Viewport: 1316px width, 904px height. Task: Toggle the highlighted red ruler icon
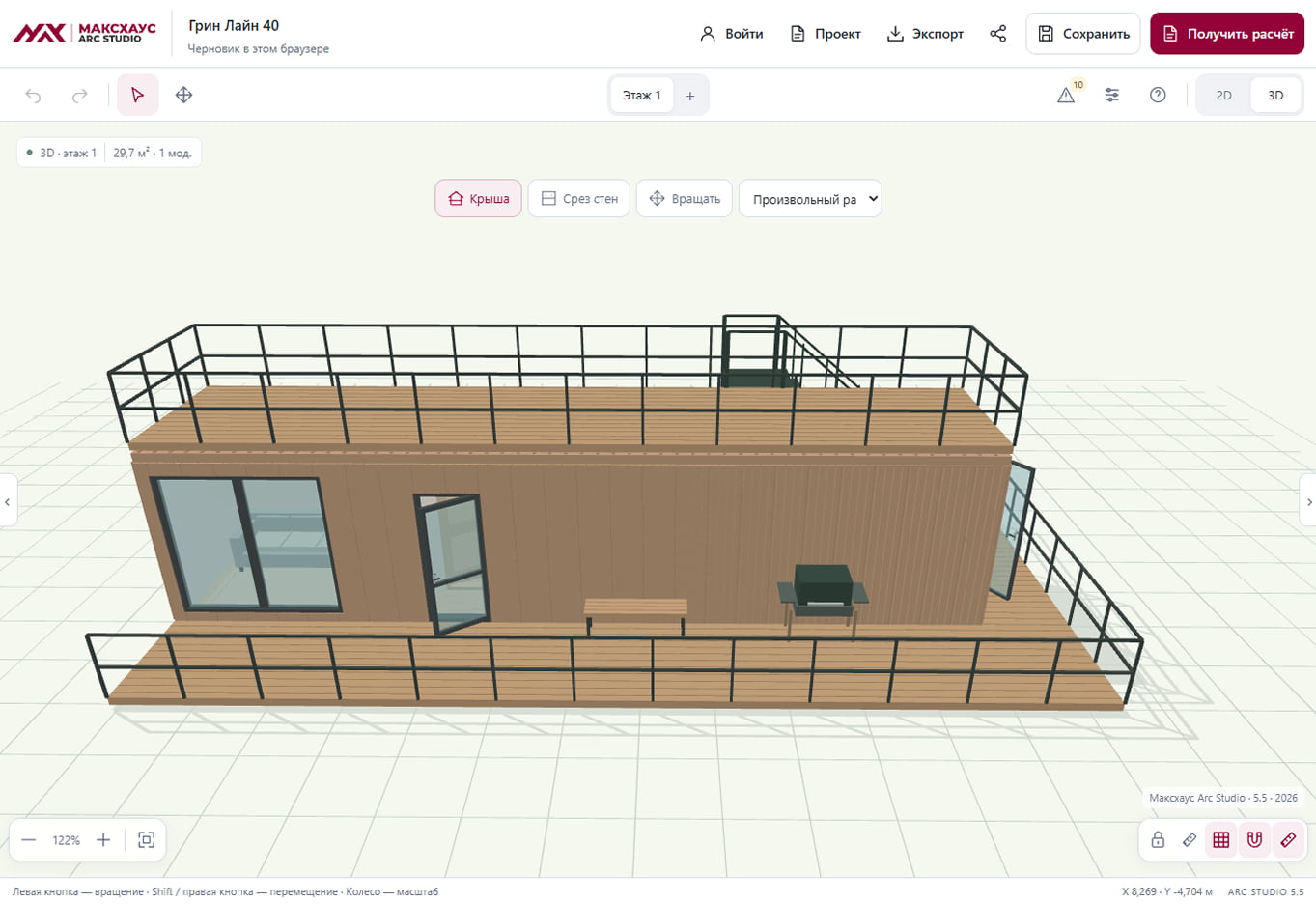click(x=1288, y=840)
